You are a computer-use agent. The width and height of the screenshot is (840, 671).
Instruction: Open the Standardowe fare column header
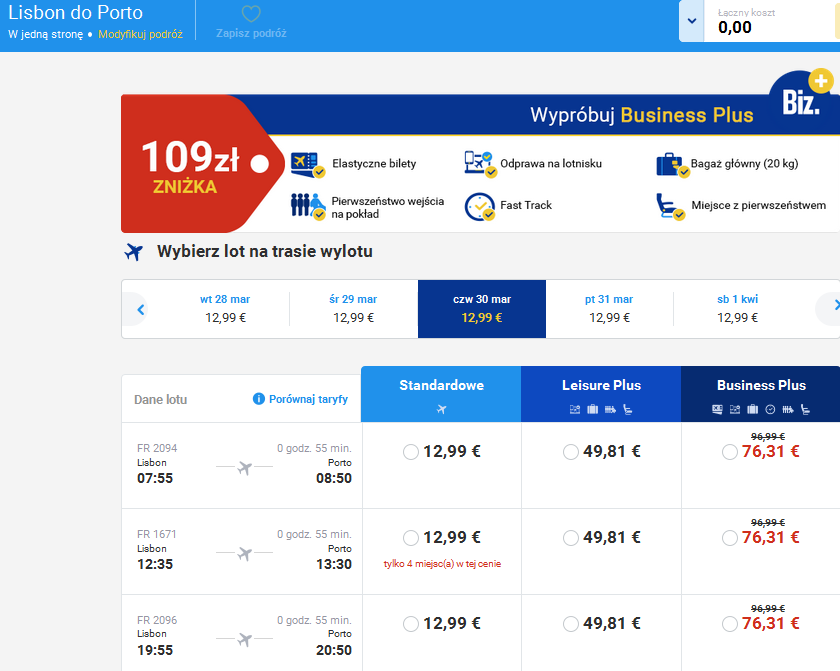[x=441, y=394]
